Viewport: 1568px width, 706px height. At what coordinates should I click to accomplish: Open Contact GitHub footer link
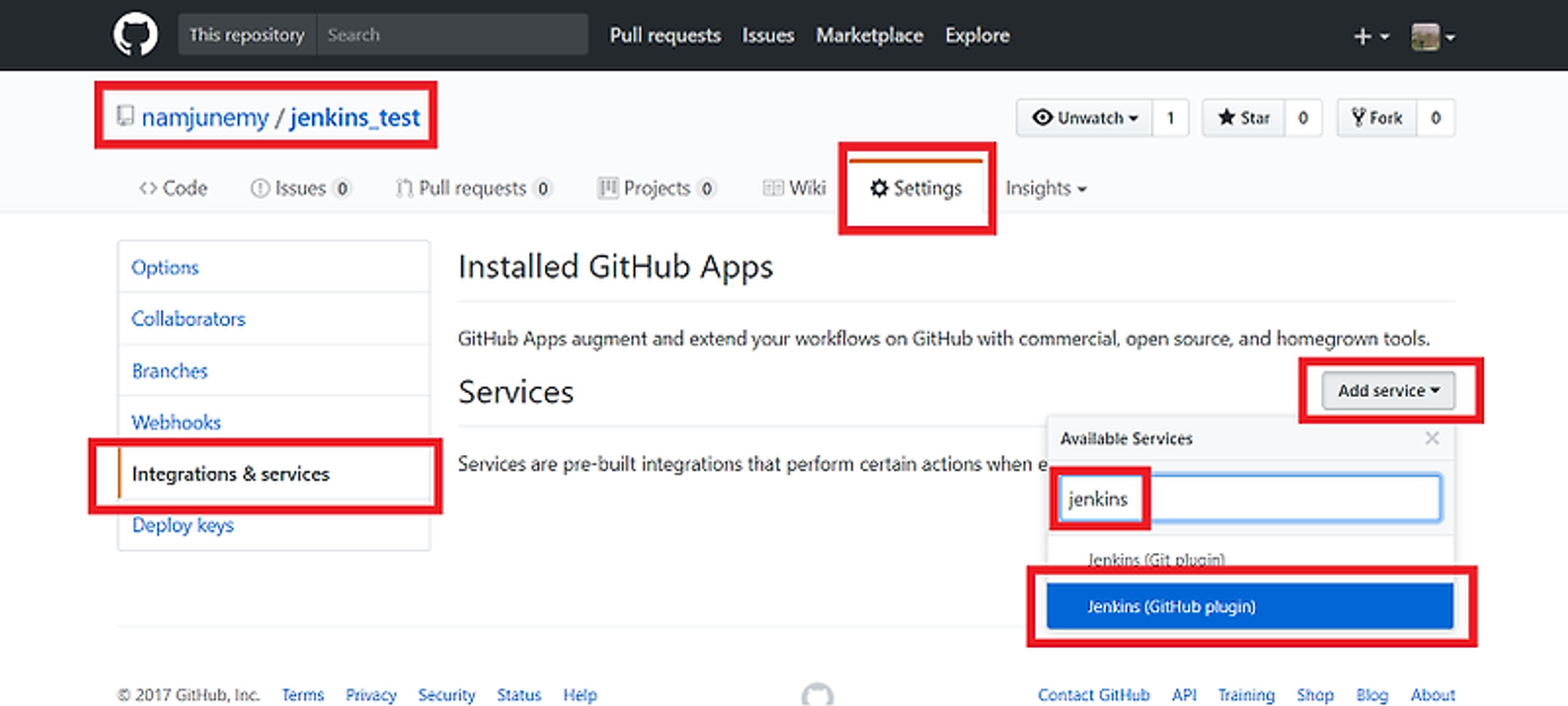click(x=1094, y=695)
